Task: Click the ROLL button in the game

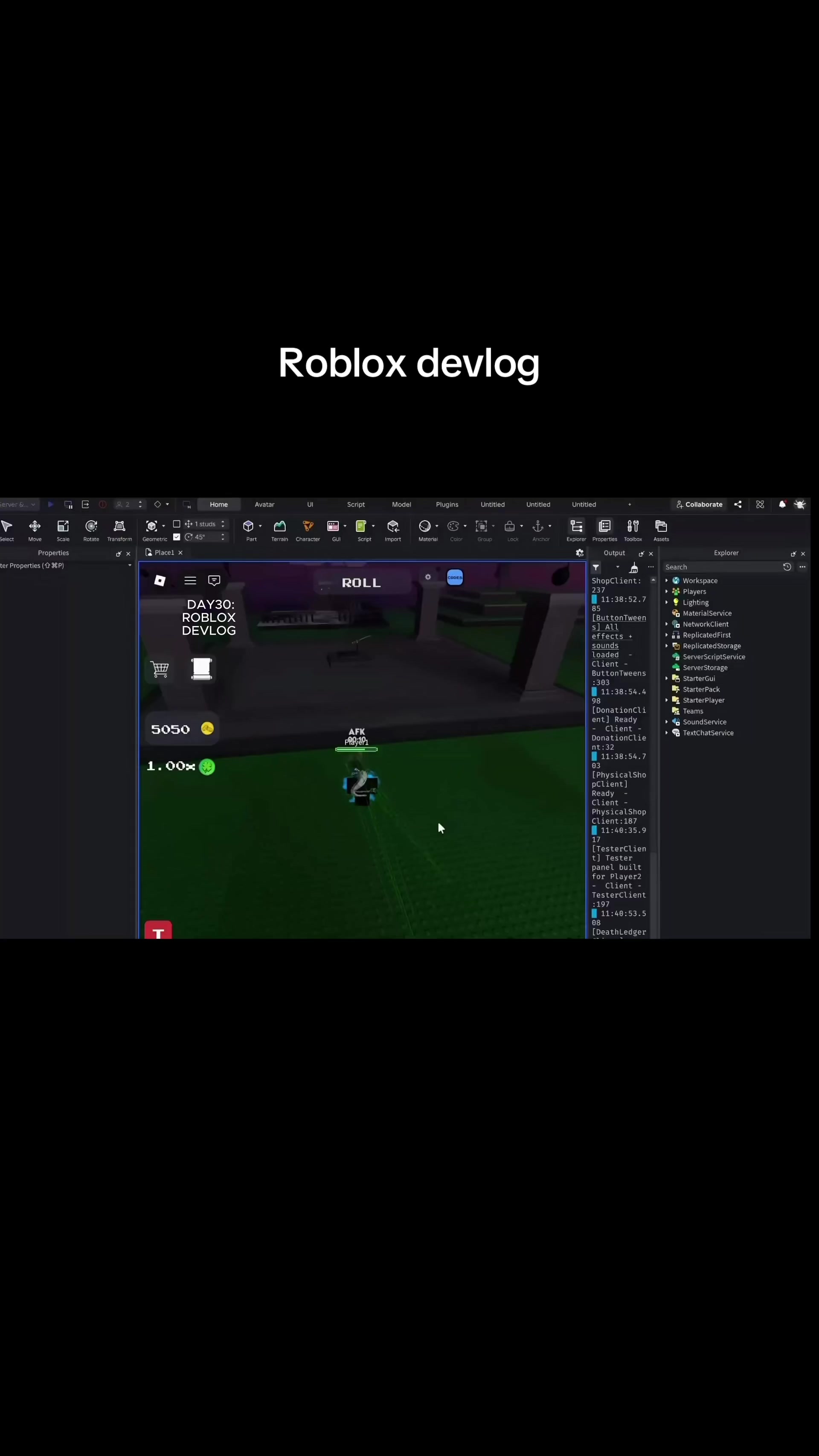Action: click(x=361, y=583)
